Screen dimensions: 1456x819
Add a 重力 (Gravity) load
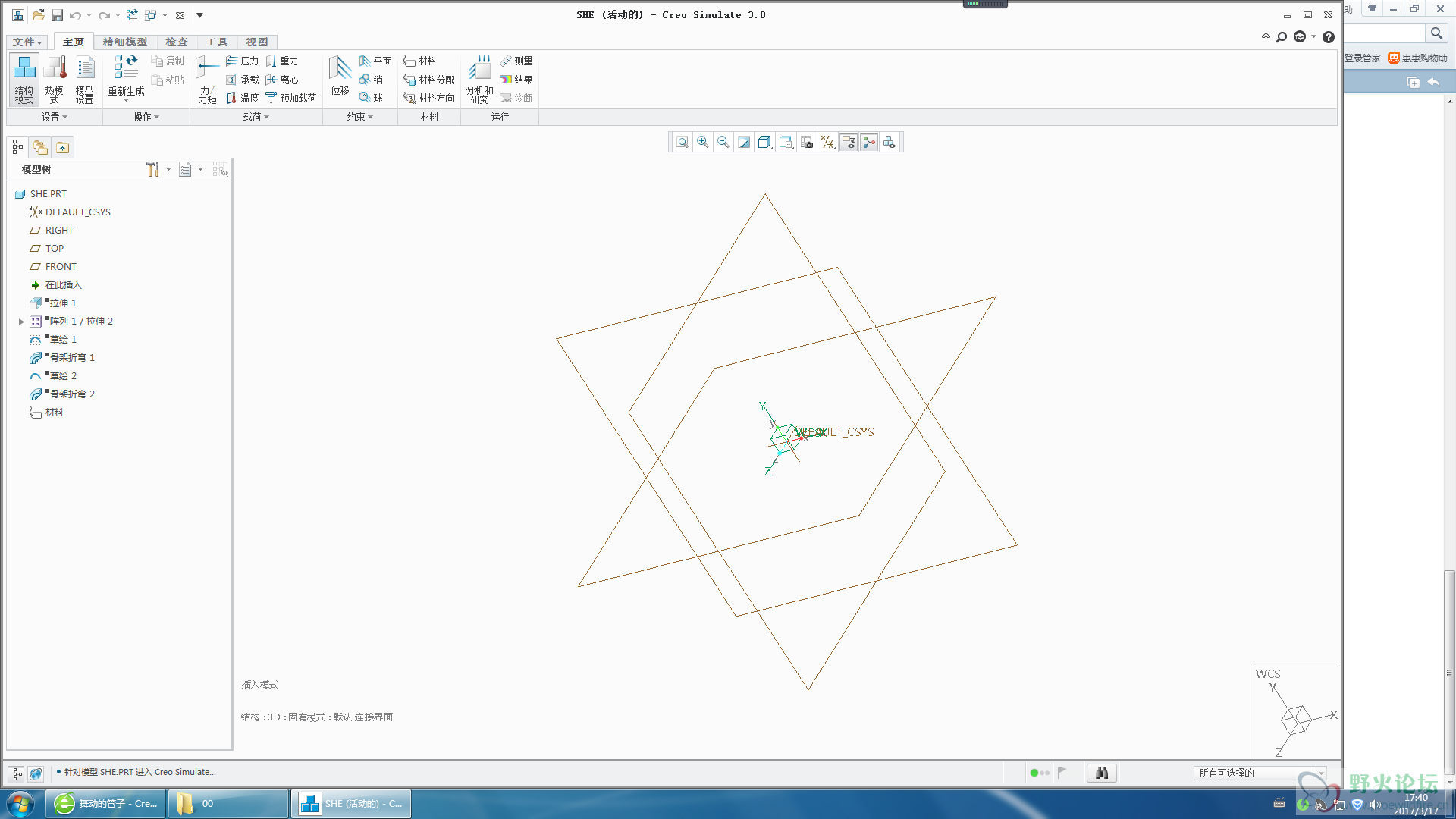click(281, 61)
